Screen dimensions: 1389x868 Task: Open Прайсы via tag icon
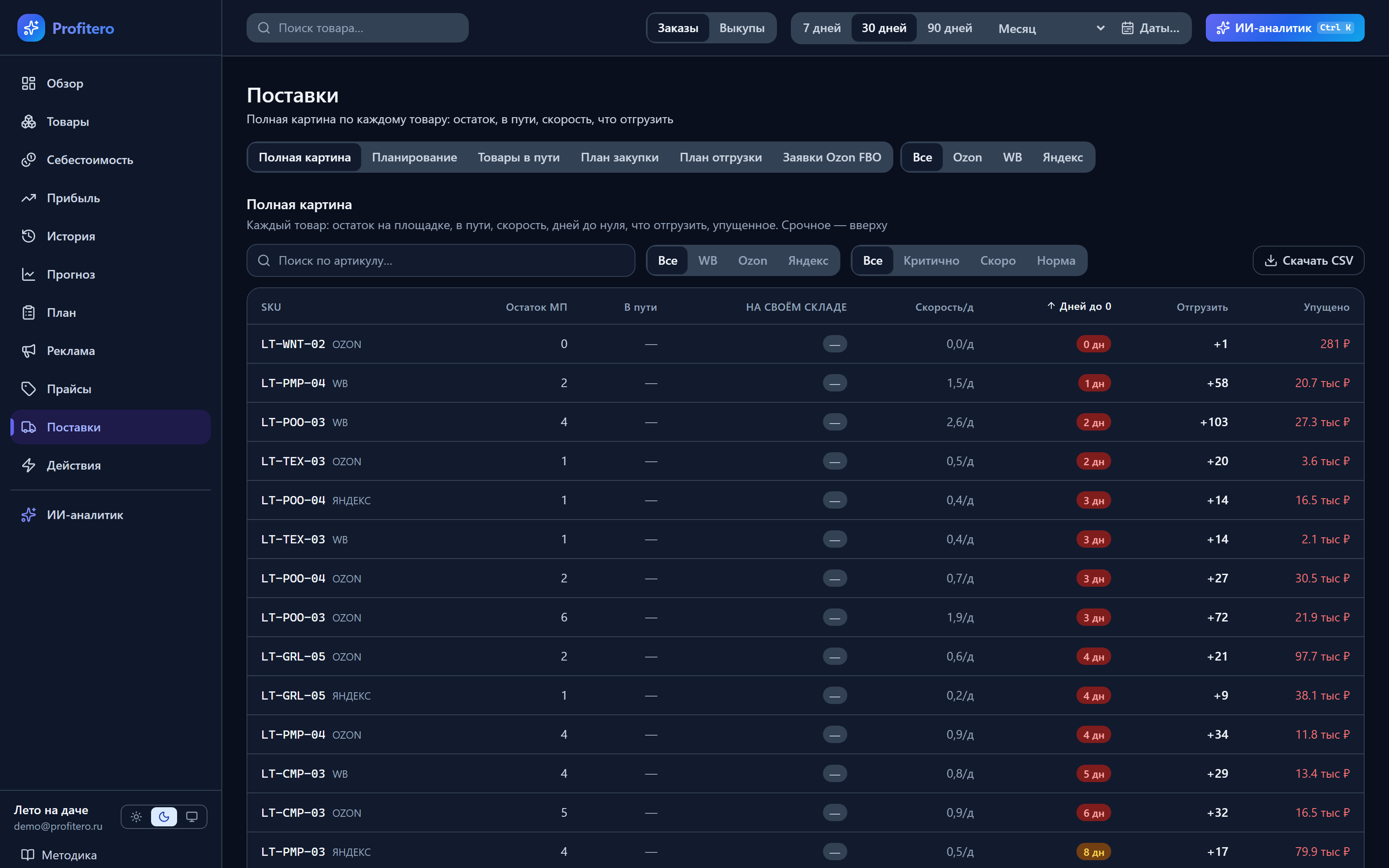[29, 389]
